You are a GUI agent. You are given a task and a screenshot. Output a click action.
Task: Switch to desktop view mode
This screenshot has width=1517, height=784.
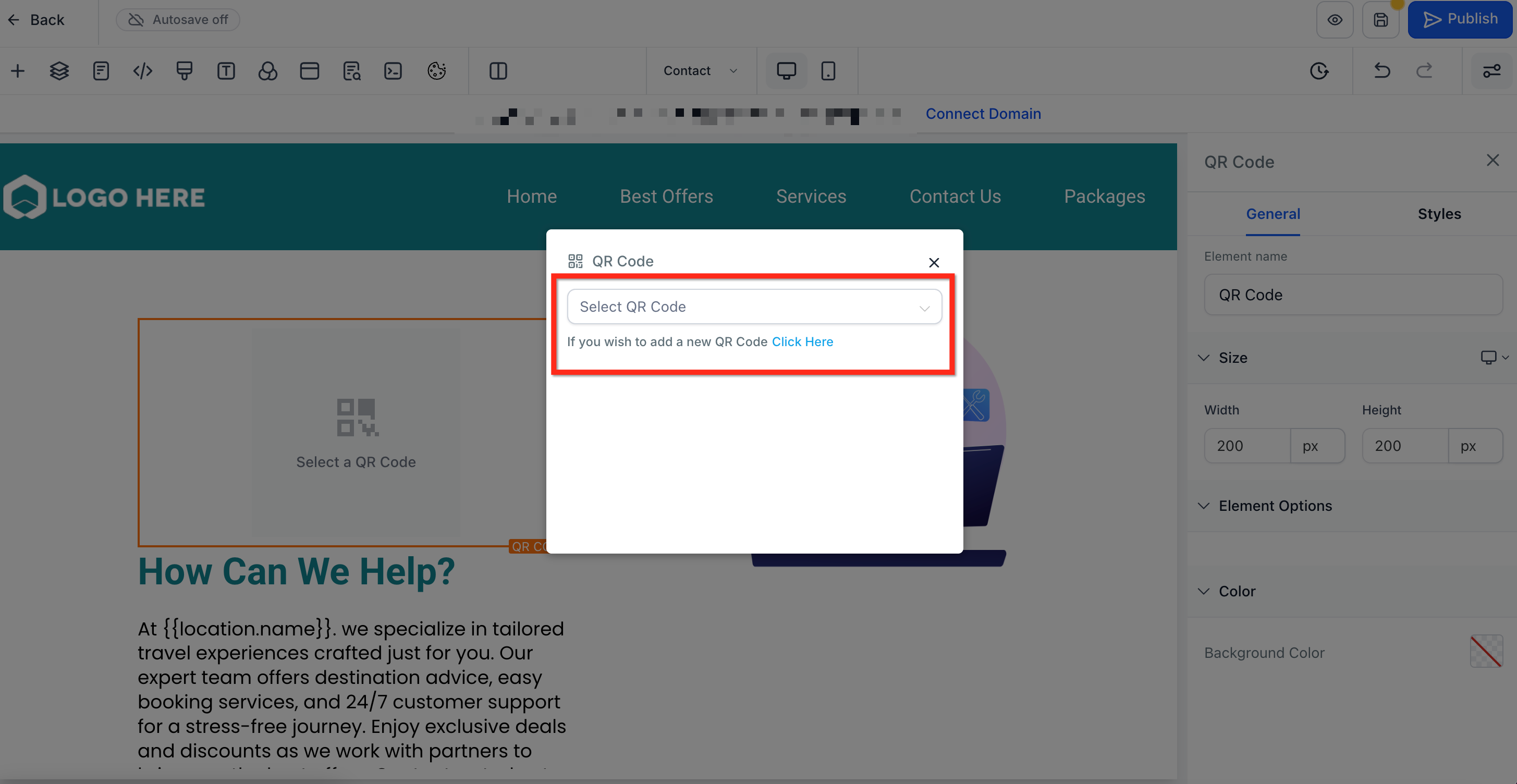pos(786,71)
